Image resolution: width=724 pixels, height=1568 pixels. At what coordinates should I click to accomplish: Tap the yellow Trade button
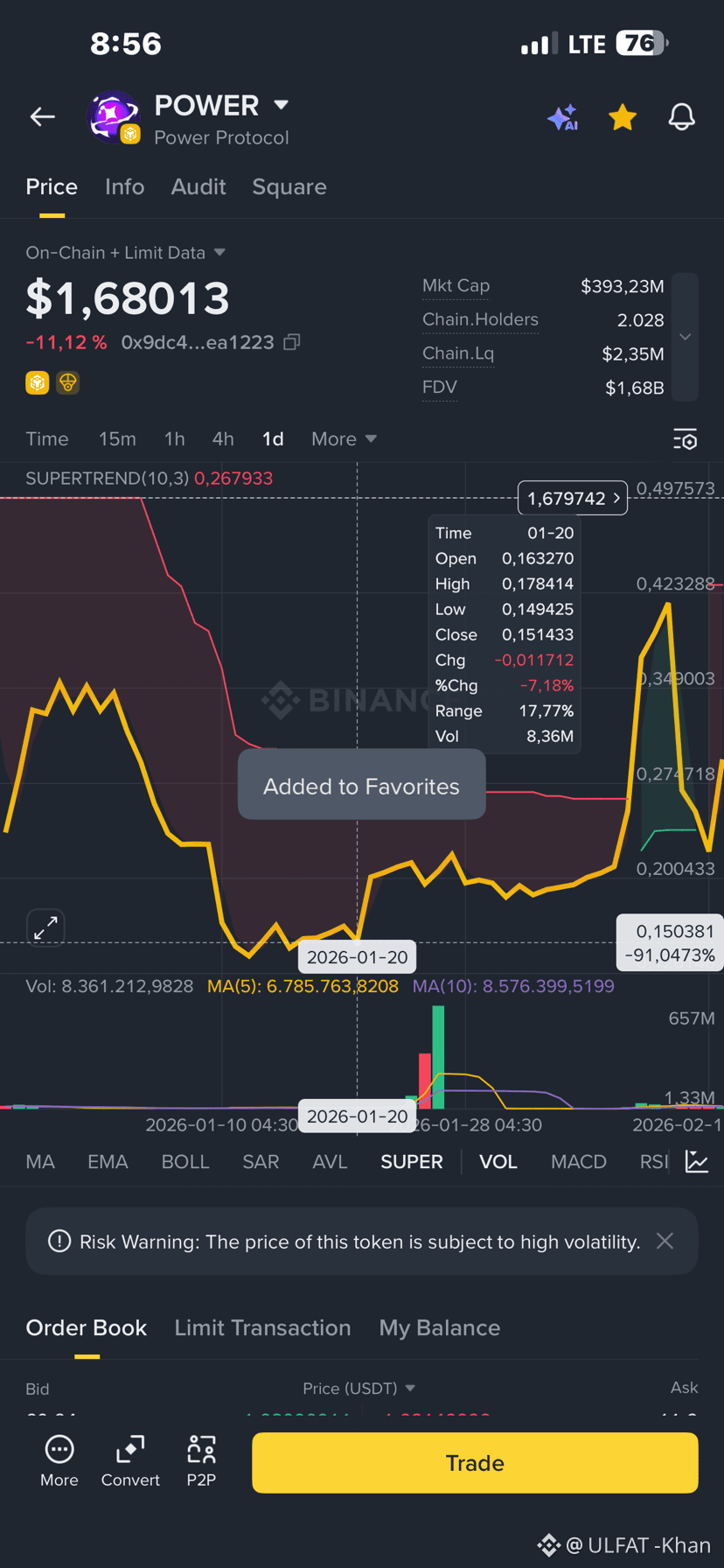tap(475, 1463)
